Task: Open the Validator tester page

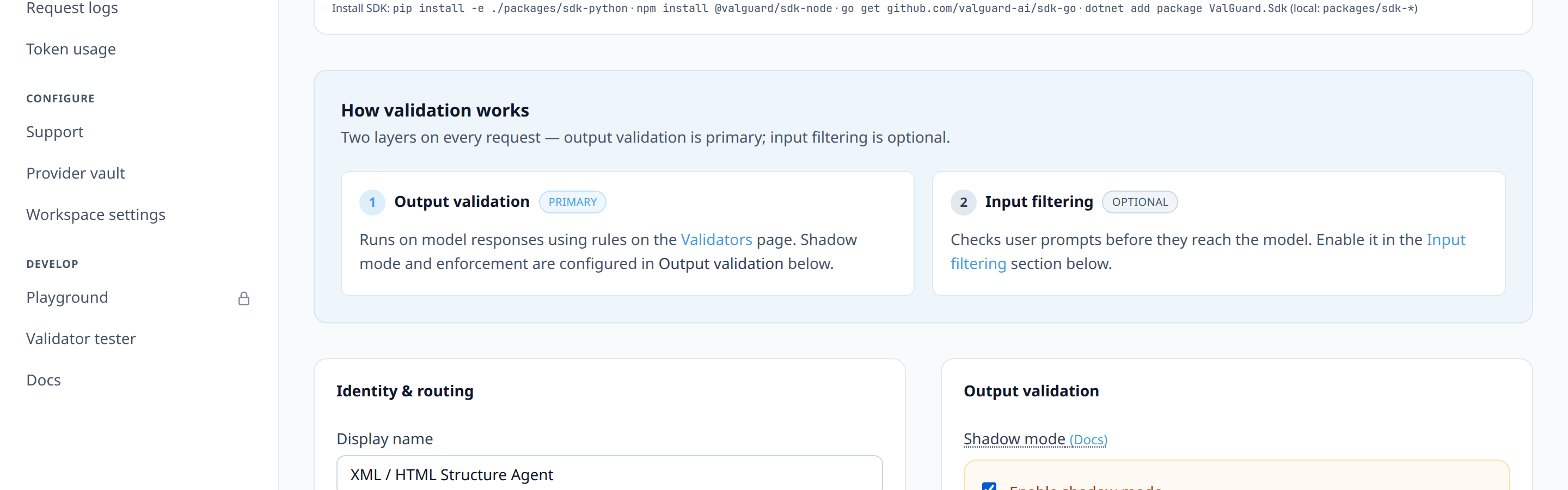Action: pos(81,339)
